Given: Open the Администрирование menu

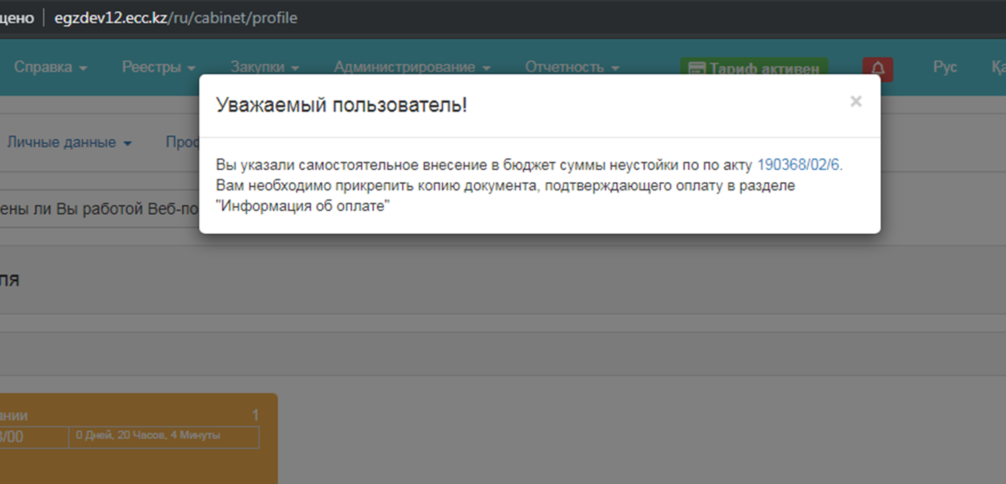Looking at the screenshot, I should pyautogui.click(x=411, y=67).
